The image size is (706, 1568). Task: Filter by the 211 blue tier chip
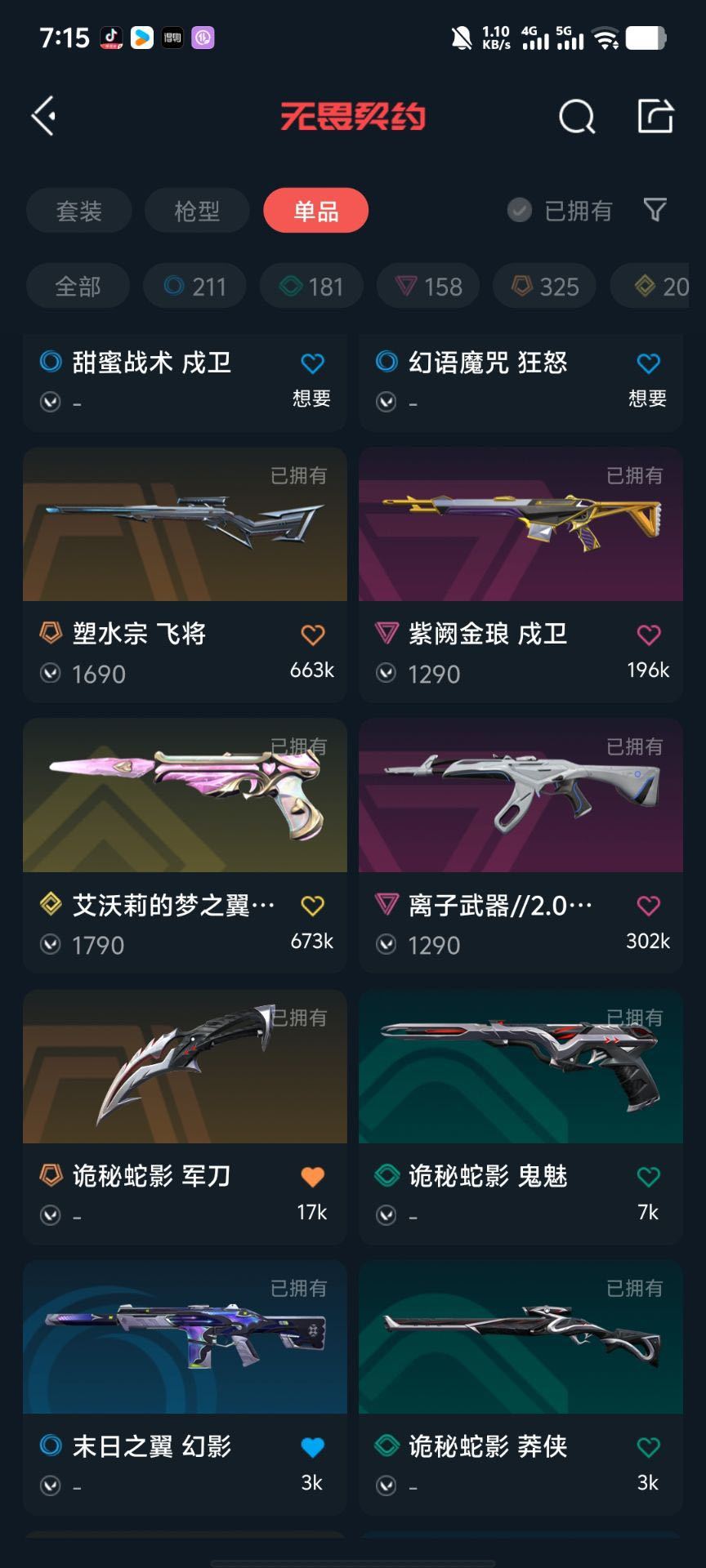[194, 286]
